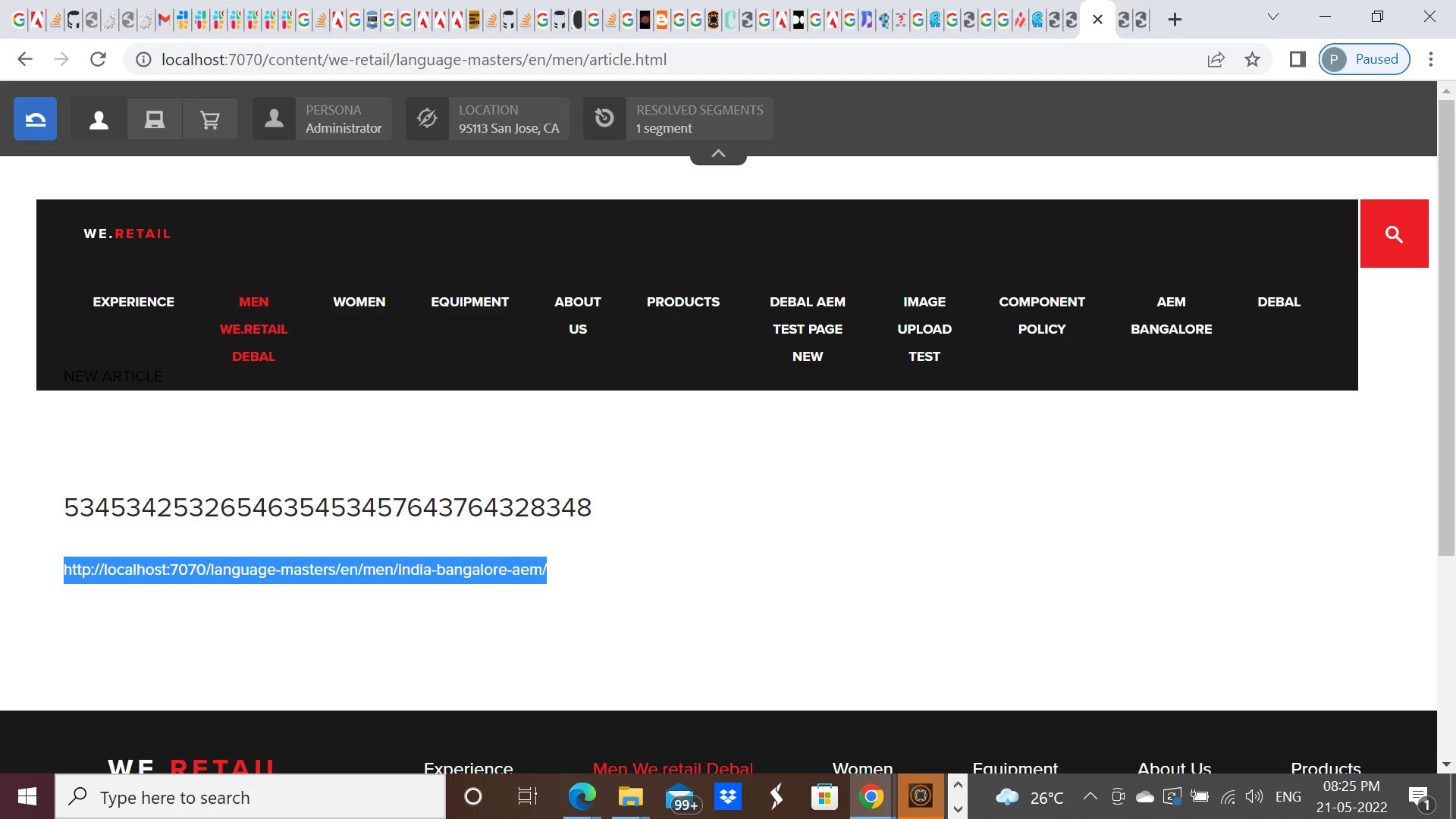Show hidden system tray icons chevron

[1090, 796]
